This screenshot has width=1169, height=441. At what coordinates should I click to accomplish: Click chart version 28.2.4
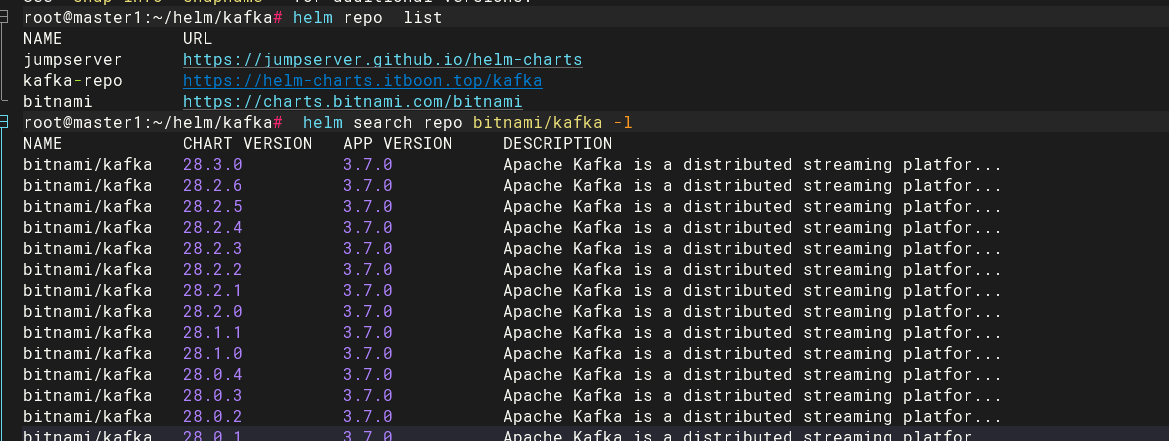(x=212, y=227)
